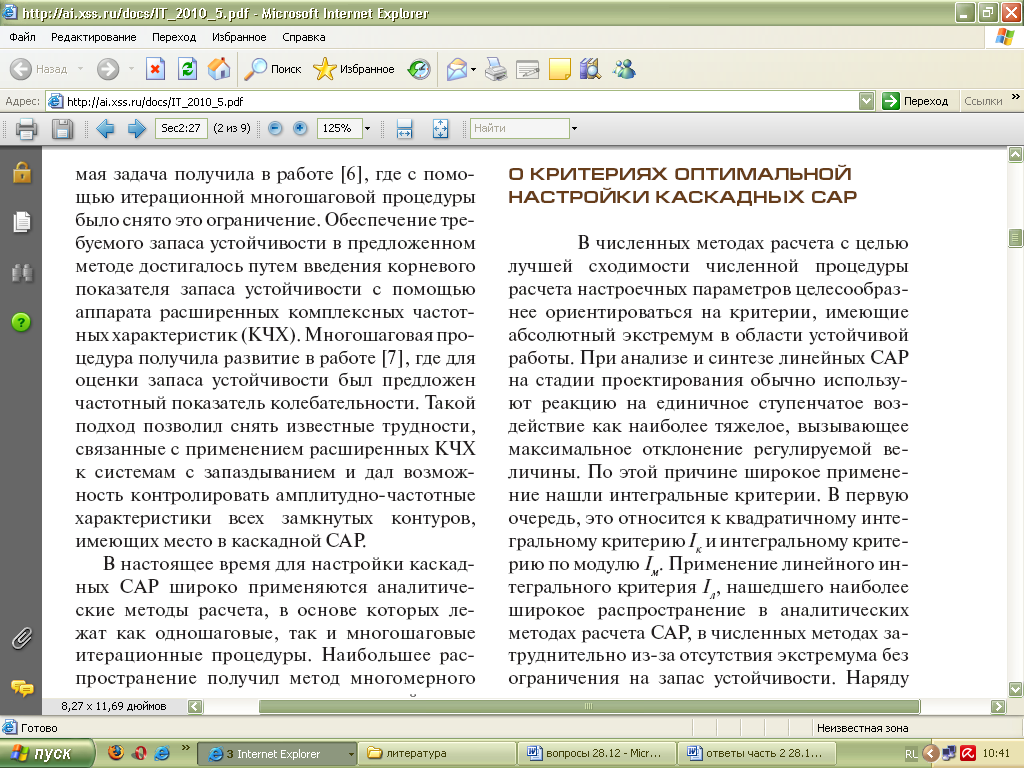Click the vertical scrollbar down arrow
1024x768 pixels.
(x=1015, y=689)
